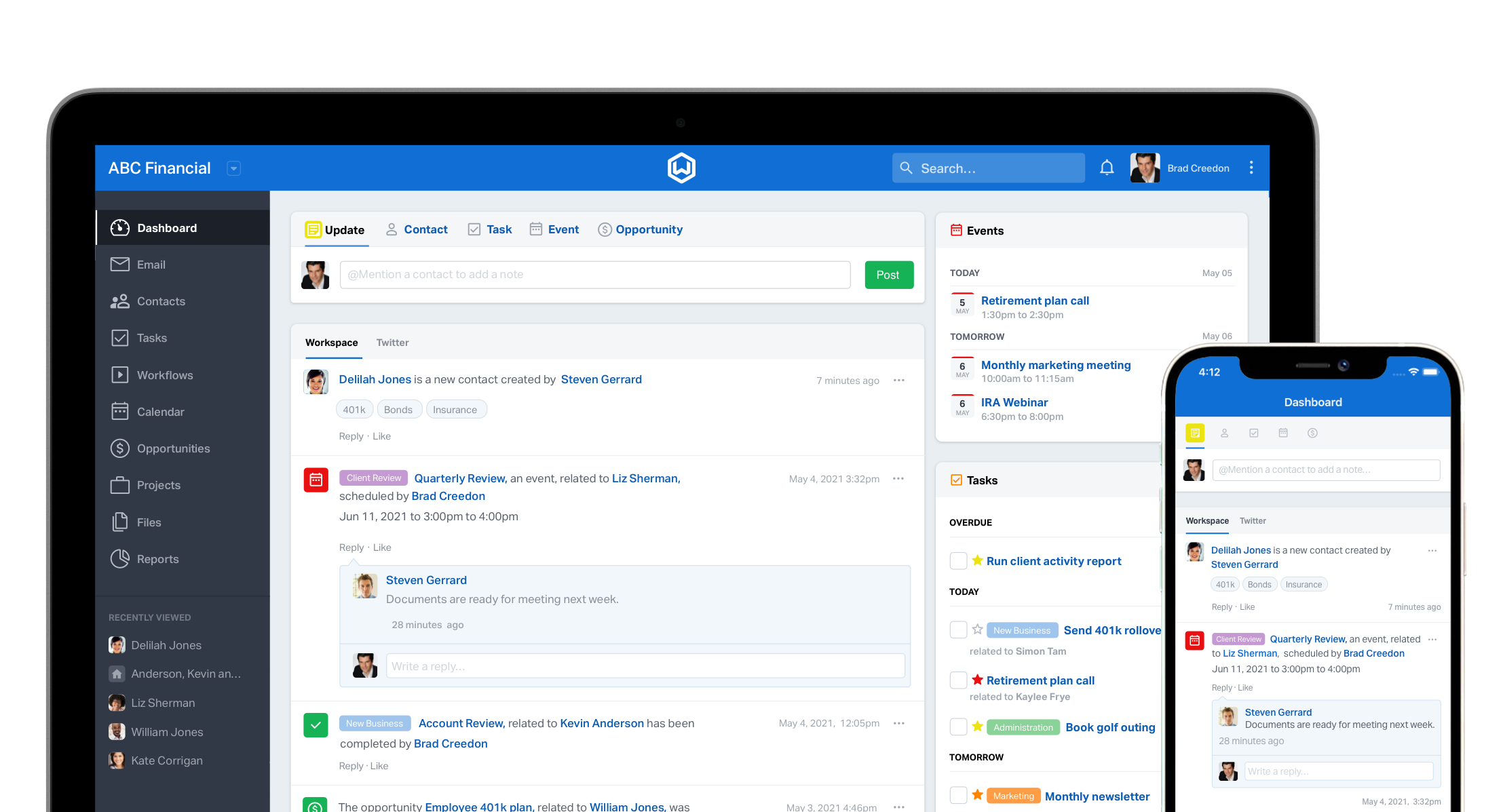
Task: Open the Monthly marketing meeting event
Action: (x=1056, y=365)
